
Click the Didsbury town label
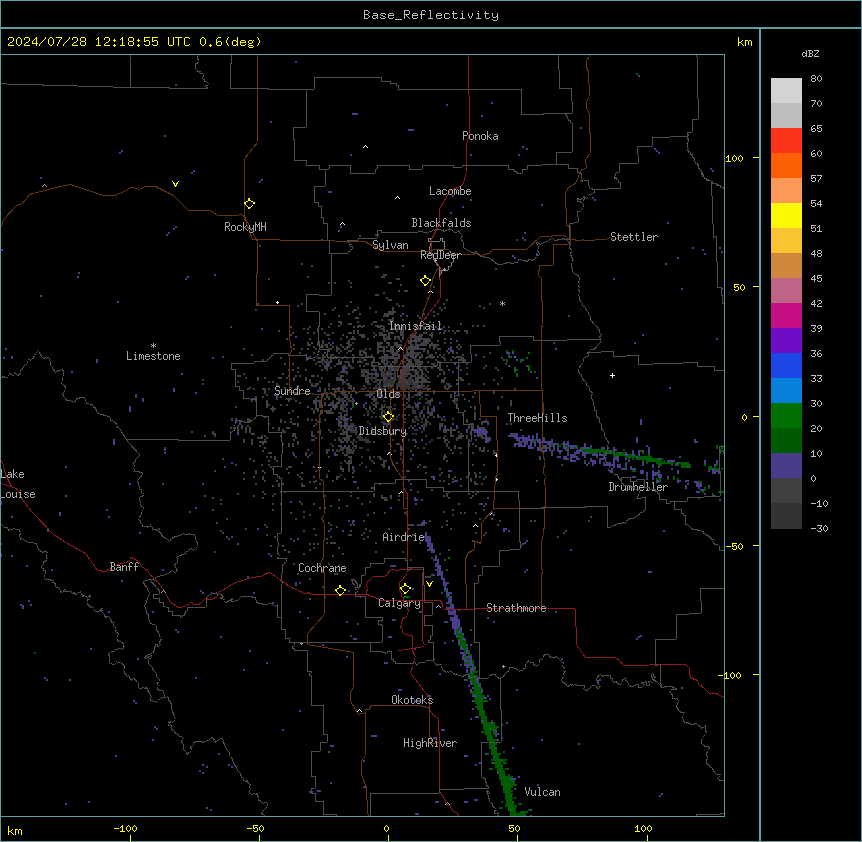382,431
